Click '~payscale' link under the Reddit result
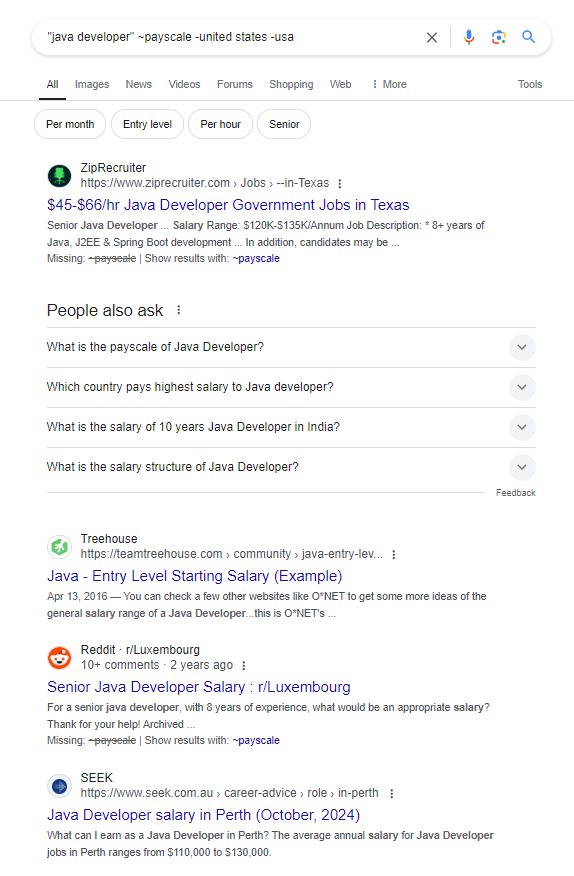 tap(256, 740)
